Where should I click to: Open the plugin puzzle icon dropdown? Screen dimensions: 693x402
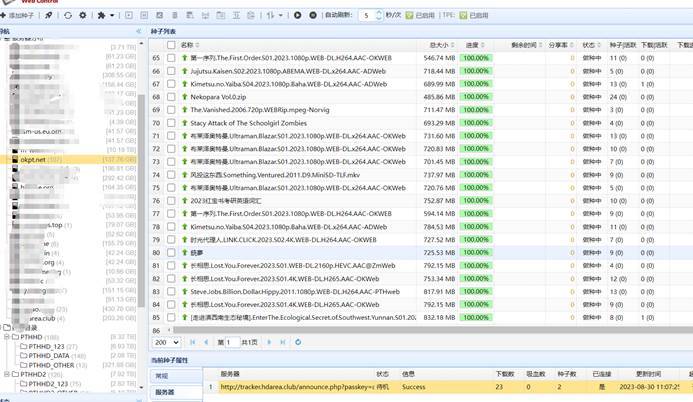(105, 16)
